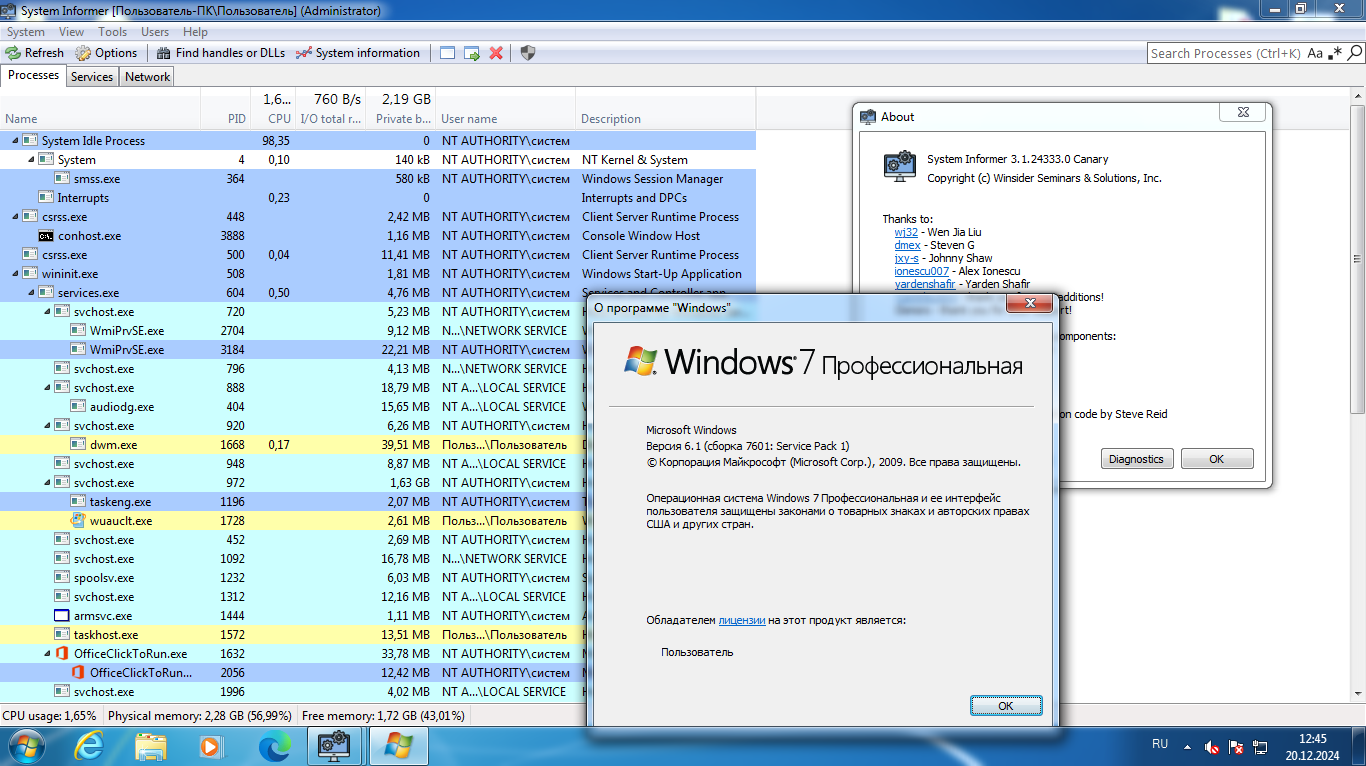Switch to the Network tab
Screen dimensions: 1366x766
[147, 77]
